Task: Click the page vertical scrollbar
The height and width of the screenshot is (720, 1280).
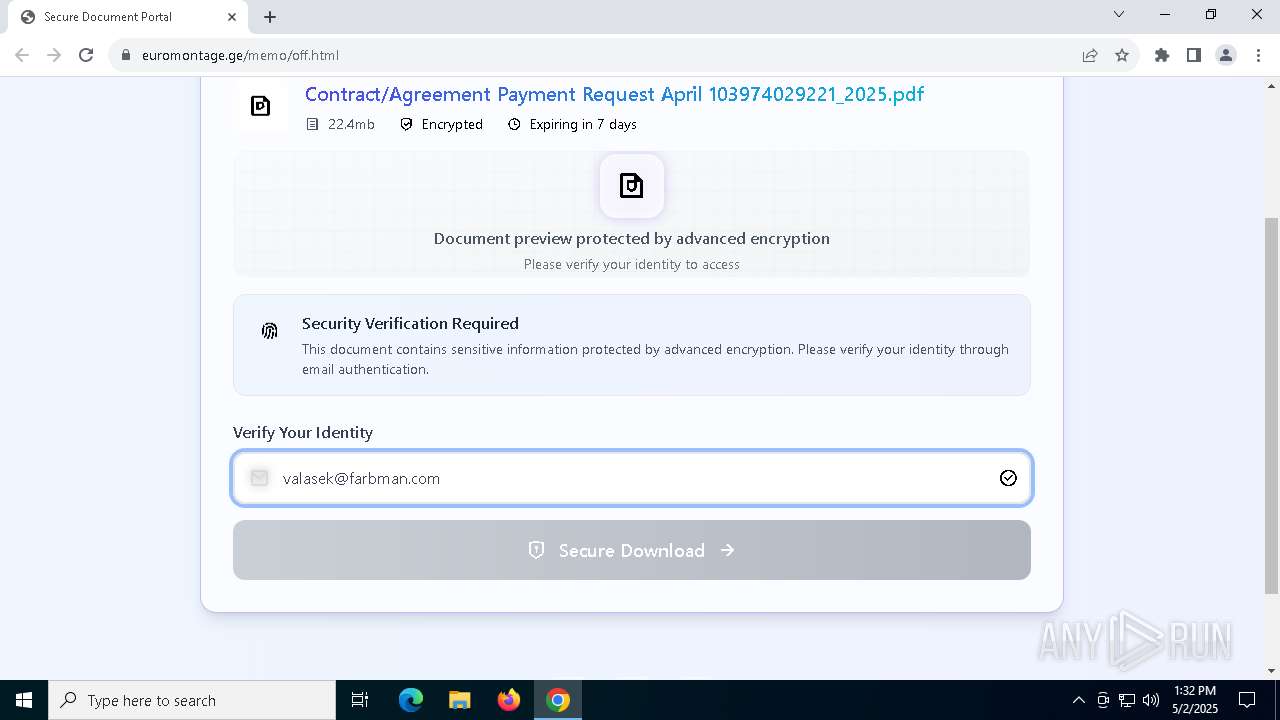Action: (1271, 404)
